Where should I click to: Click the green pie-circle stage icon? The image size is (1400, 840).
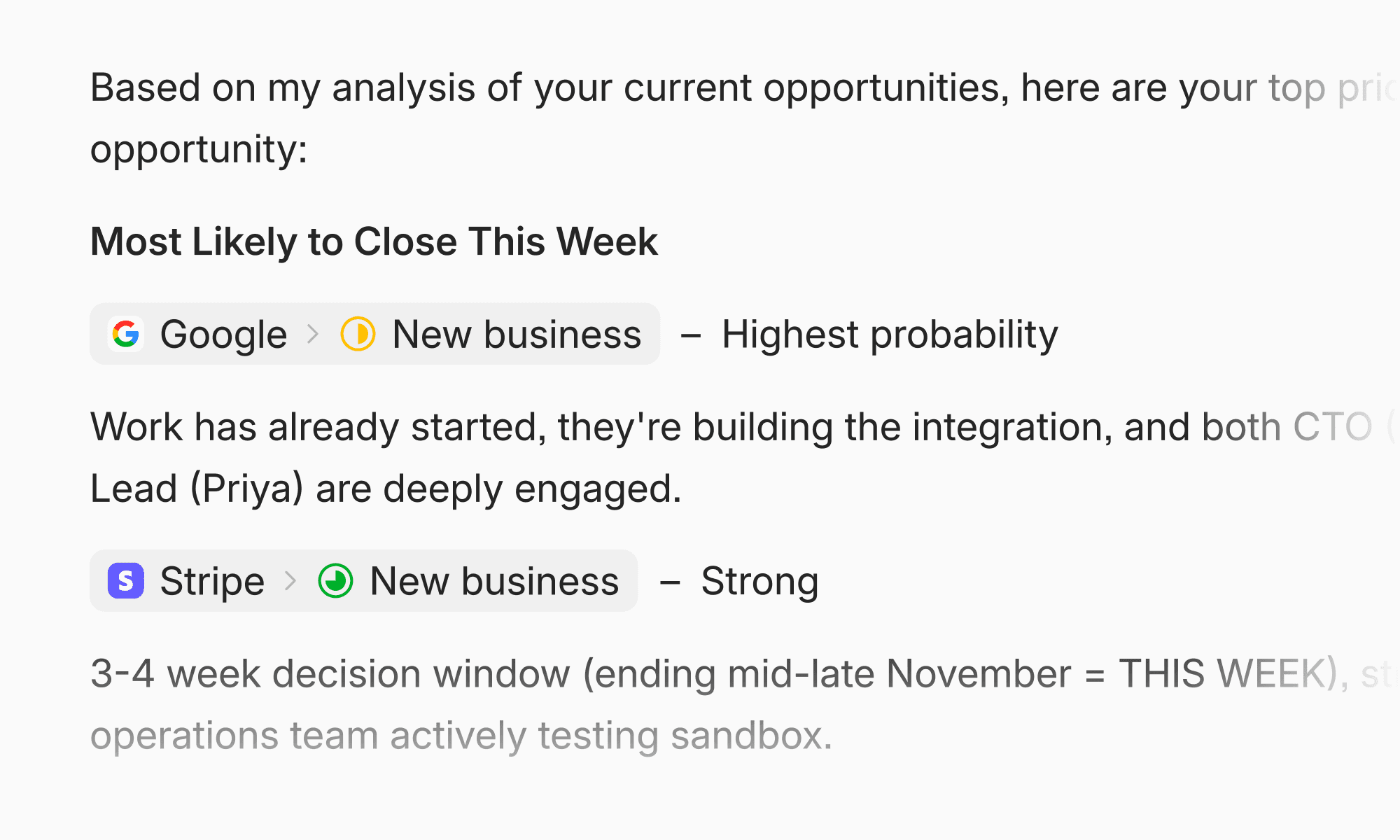click(x=336, y=581)
